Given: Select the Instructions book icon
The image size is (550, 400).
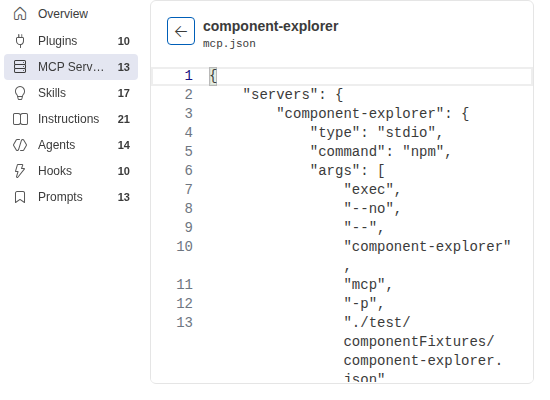Looking at the screenshot, I should [20, 119].
